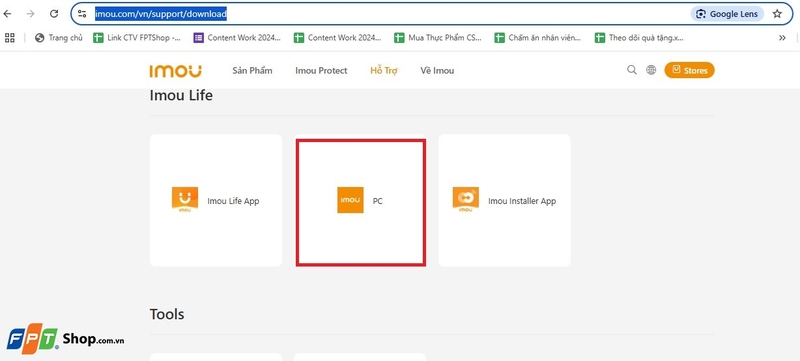Open the Imou Protect menu
This screenshot has width=800, height=361.
pos(321,71)
